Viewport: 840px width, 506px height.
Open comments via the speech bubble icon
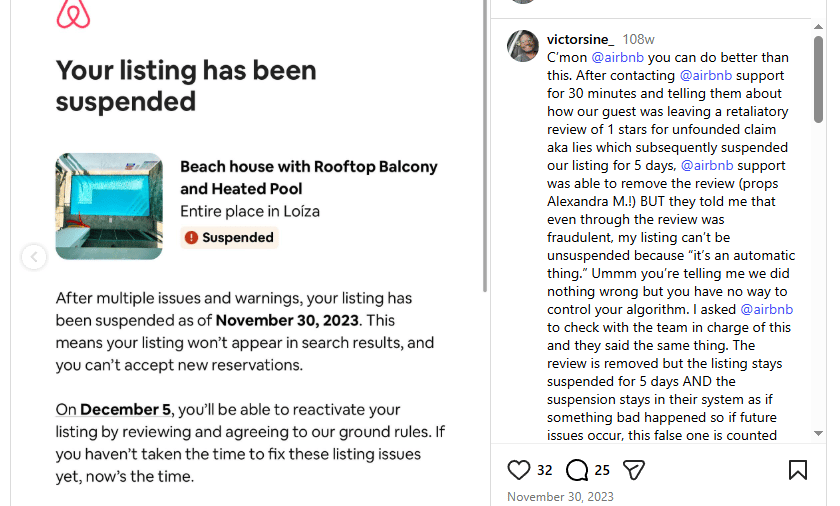pos(577,470)
